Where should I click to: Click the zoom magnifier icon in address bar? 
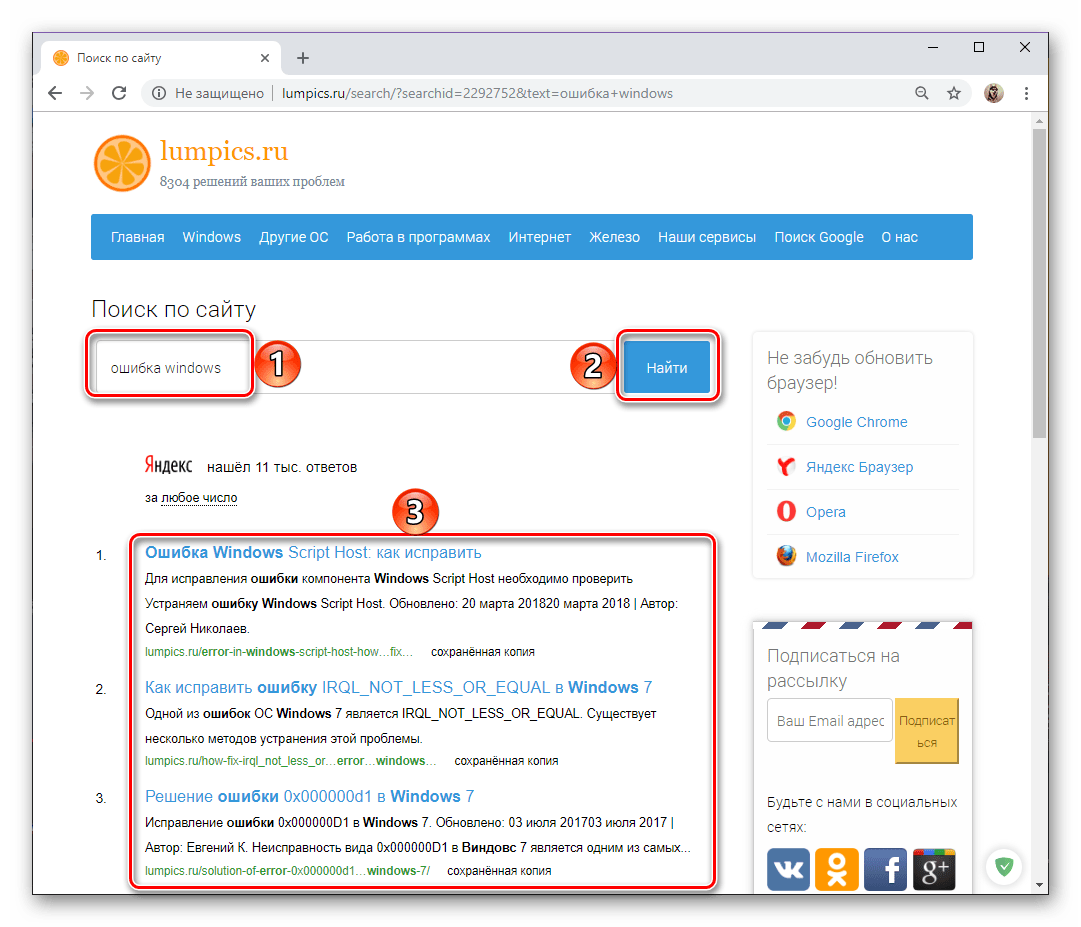(x=922, y=93)
